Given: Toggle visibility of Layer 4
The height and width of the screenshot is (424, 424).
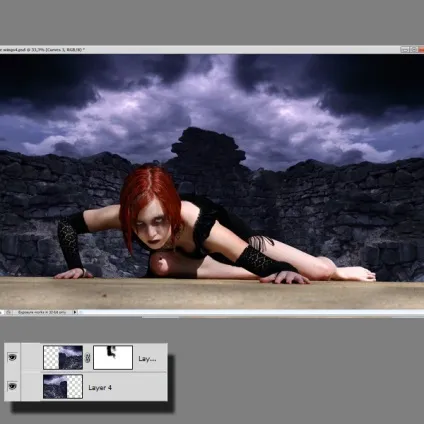Looking at the screenshot, I should (x=12, y=386).
